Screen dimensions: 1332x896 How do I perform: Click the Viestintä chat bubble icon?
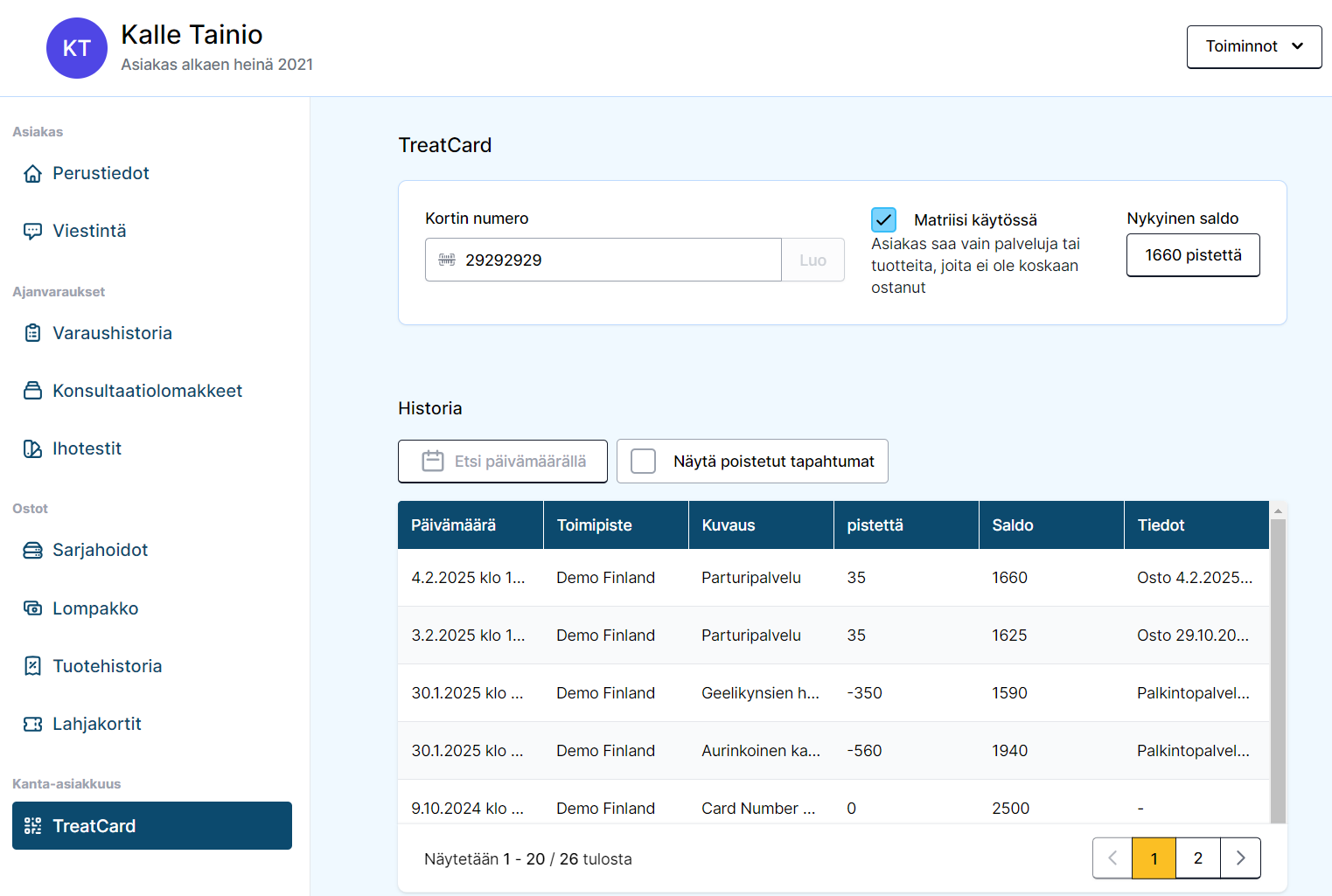[32, 231]
